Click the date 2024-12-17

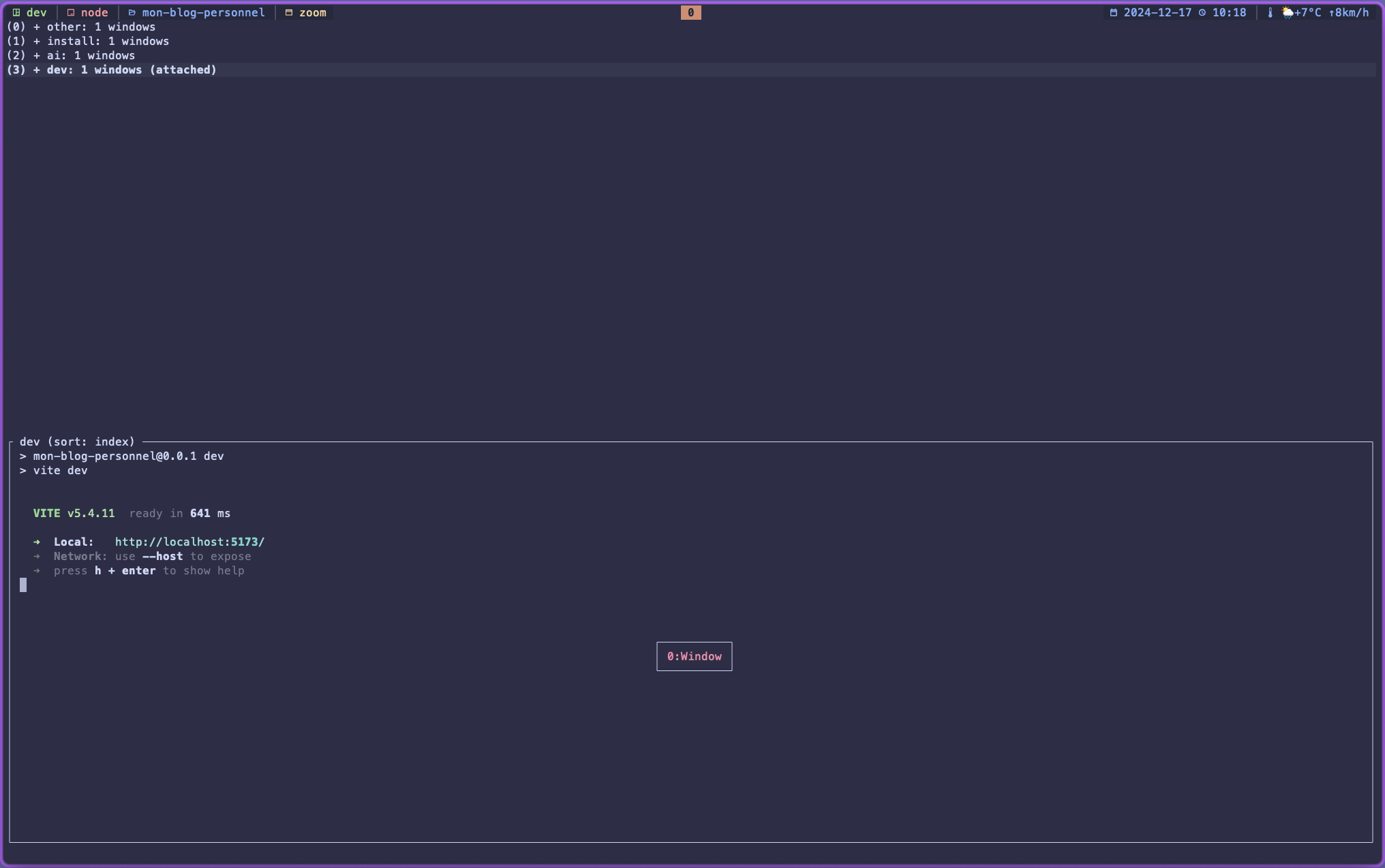1157,12
